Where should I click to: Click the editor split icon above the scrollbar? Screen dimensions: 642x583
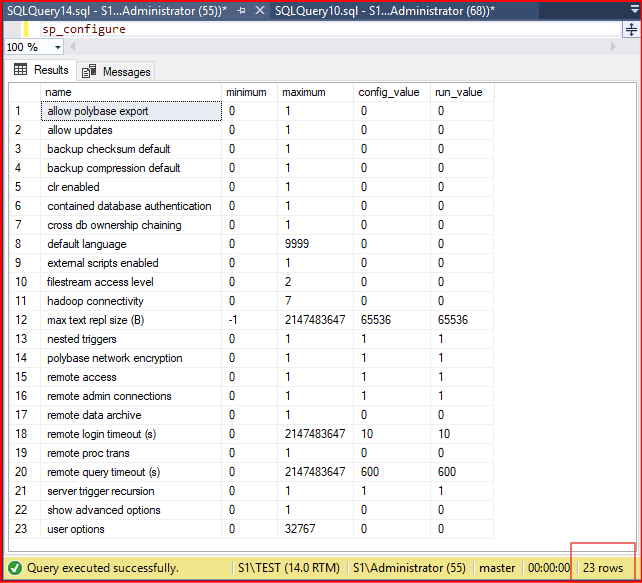pos(629,29)
